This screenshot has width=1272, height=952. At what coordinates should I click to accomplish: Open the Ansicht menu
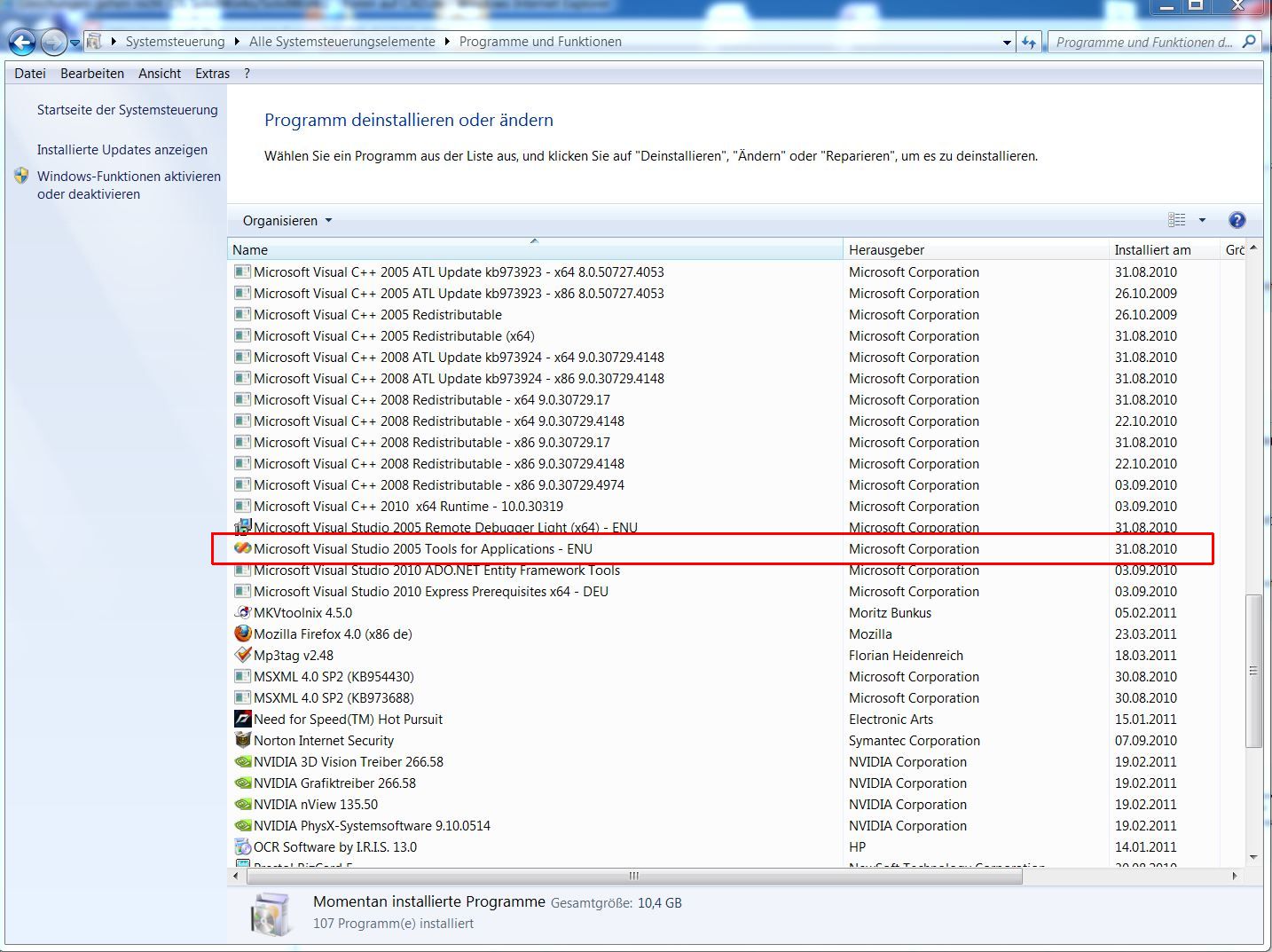160,74
